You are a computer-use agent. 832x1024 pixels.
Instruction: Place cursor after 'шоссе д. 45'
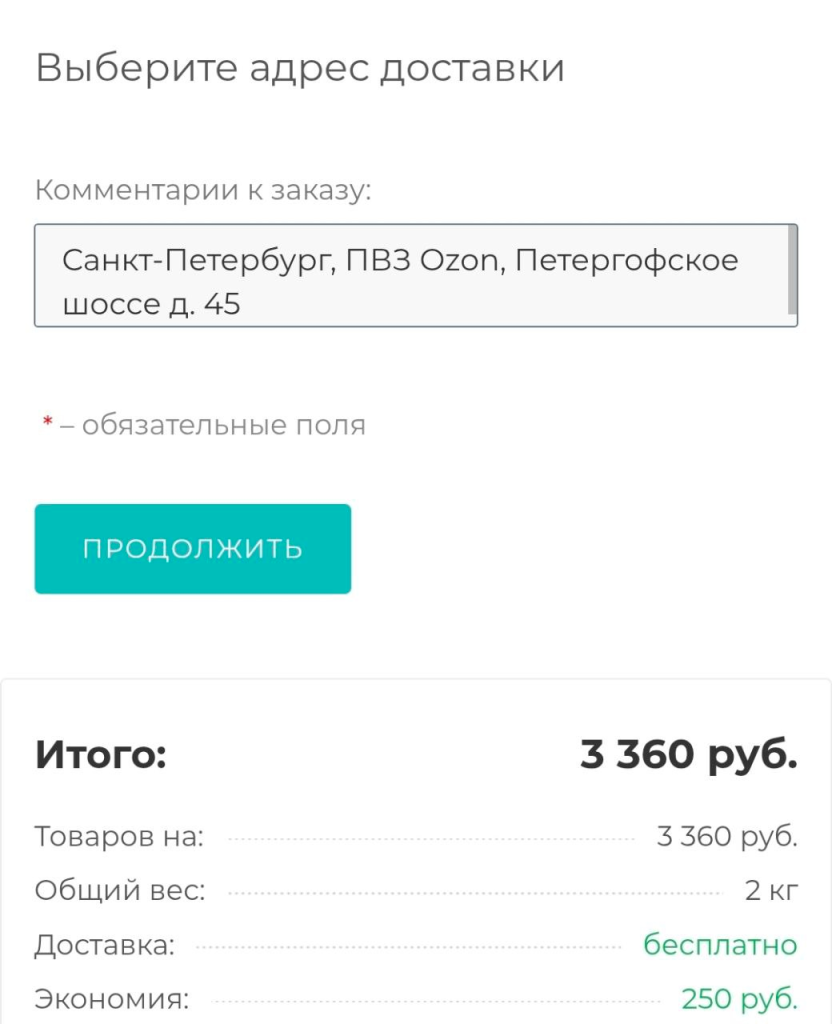pyautogui.click(x=243, y=304)
